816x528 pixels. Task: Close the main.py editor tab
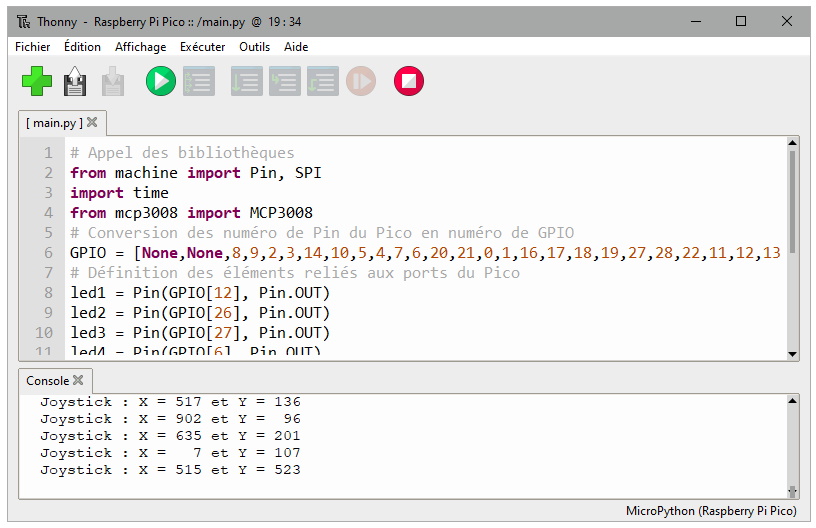[92, 122]
